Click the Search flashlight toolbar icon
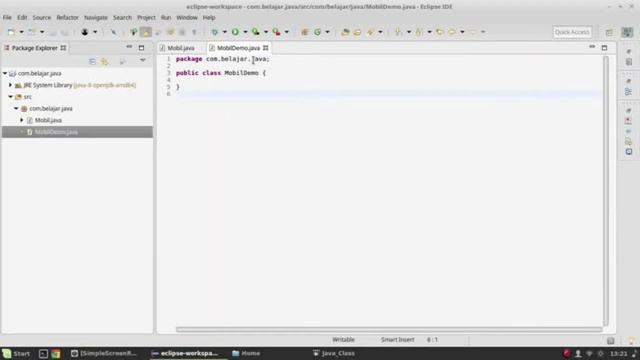Viewport: 640px width, 360px height. (370, 32)
